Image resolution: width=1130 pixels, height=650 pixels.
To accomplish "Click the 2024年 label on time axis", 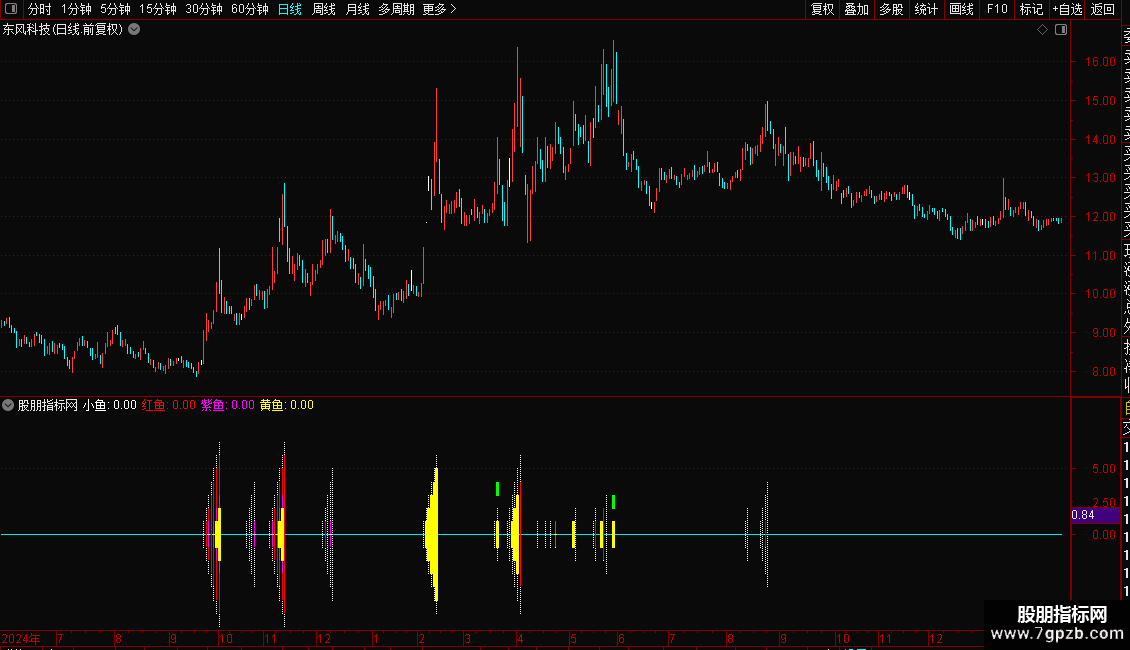I will coord(21,638).
